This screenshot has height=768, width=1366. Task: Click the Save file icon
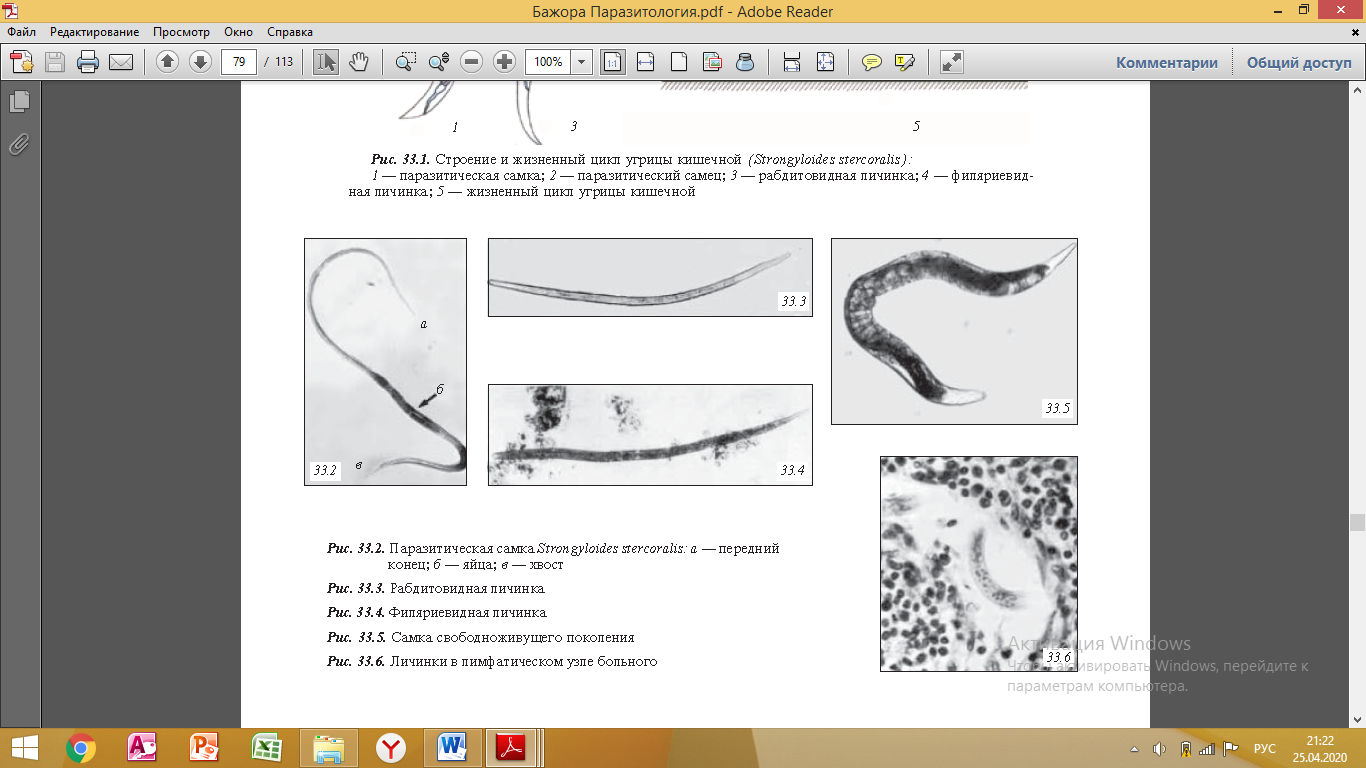pos(54,62)
